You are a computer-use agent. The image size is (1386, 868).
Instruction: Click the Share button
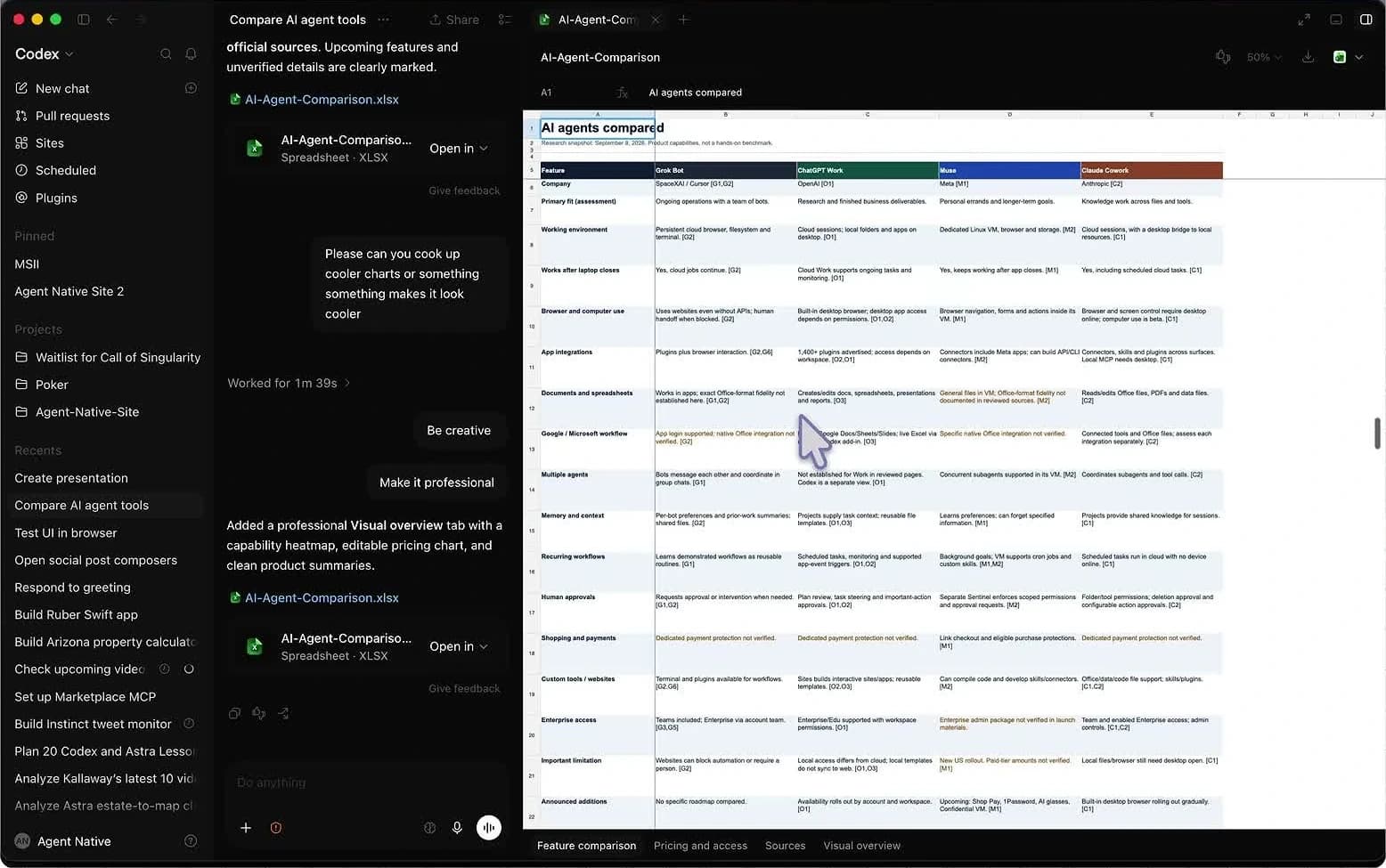click(x=454, y=20)
